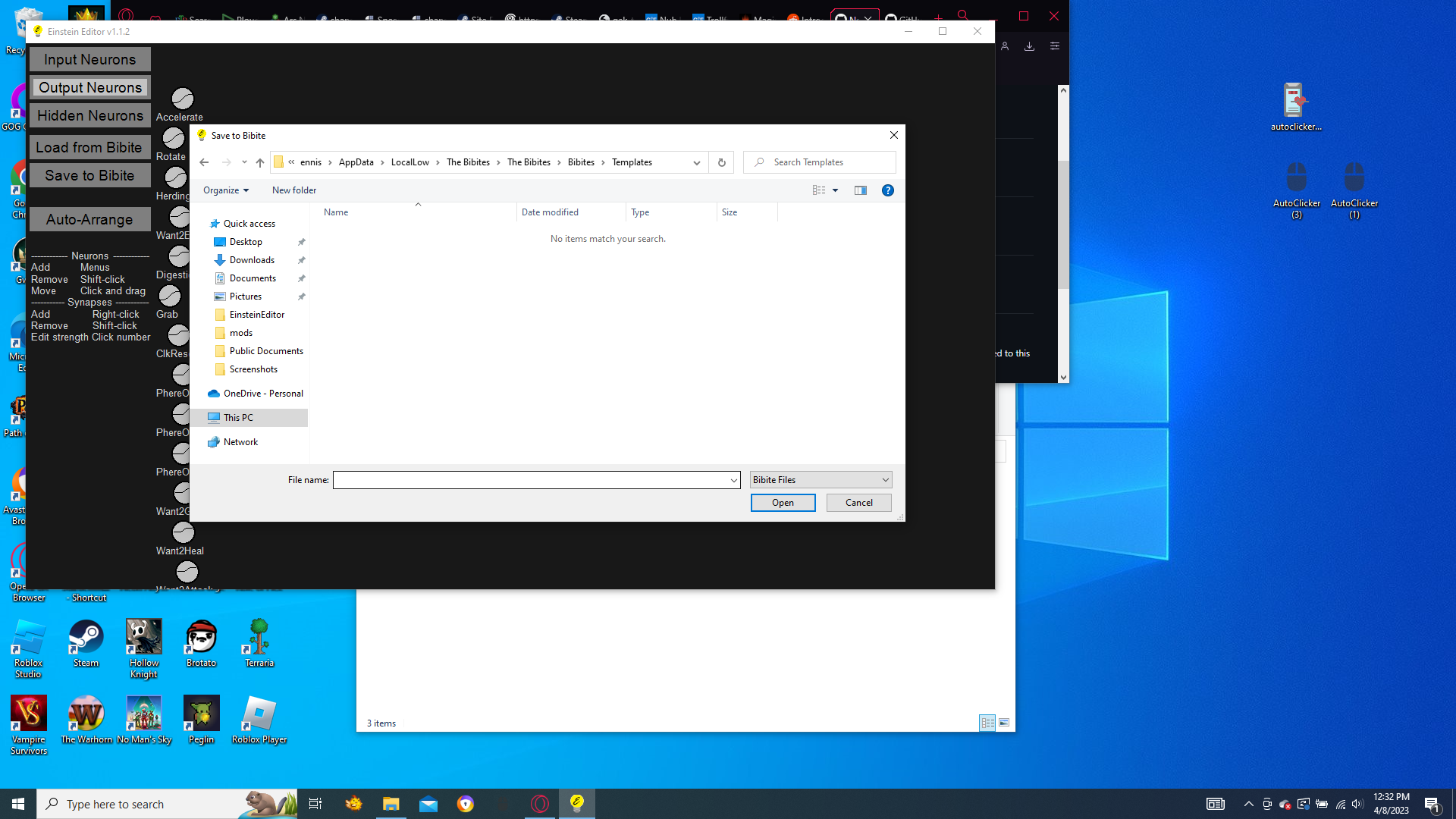Viewport: 1456px width, 819px height.
Task: Open browser downloads icon in background window
Action: point(1029,46)
